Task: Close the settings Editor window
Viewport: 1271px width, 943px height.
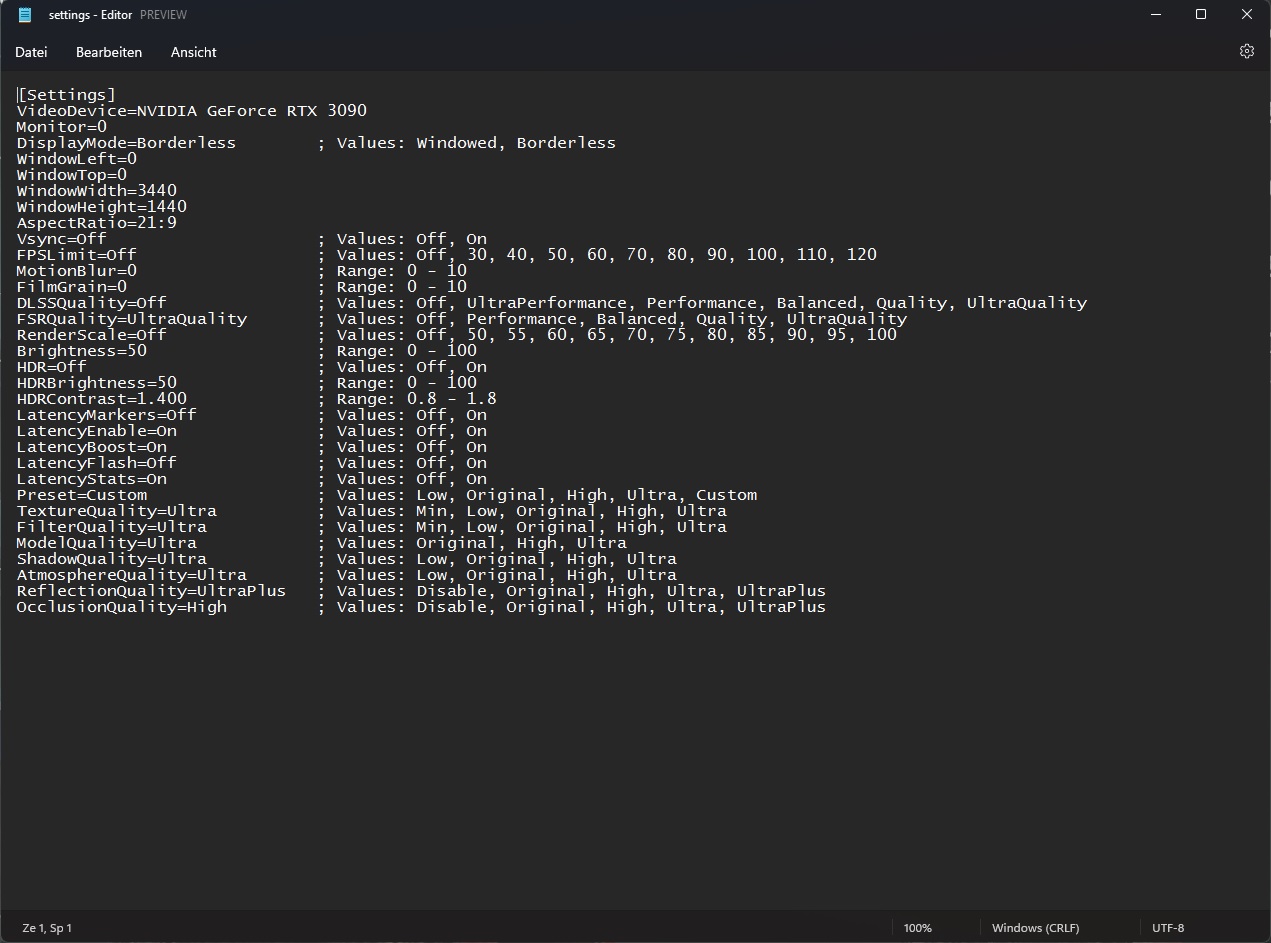Action: point(1247,15)
